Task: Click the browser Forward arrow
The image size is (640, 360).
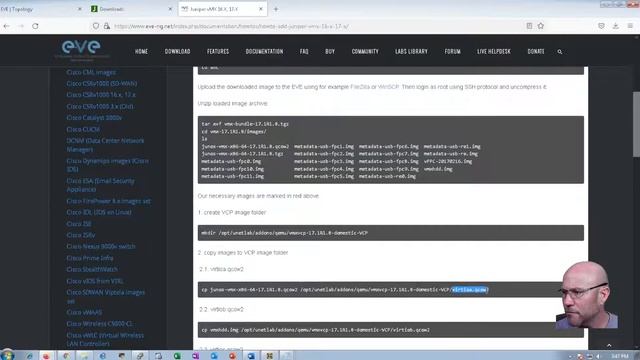Action: click(21, 26)
